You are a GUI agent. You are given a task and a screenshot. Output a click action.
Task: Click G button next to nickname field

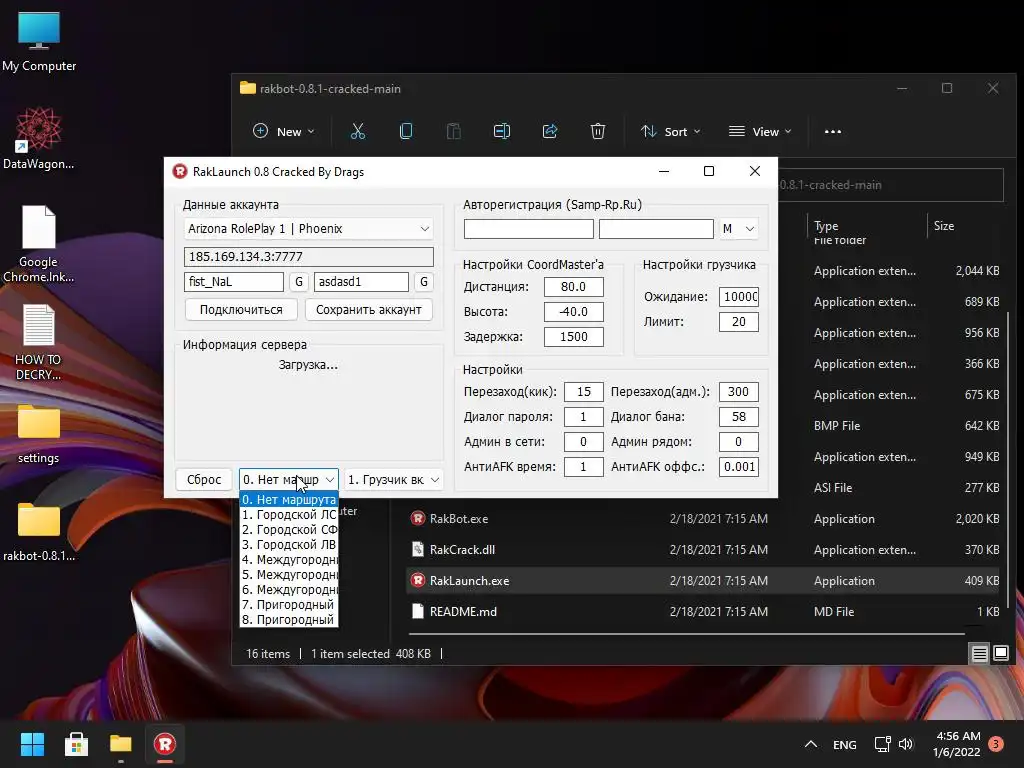coord(298,281)
